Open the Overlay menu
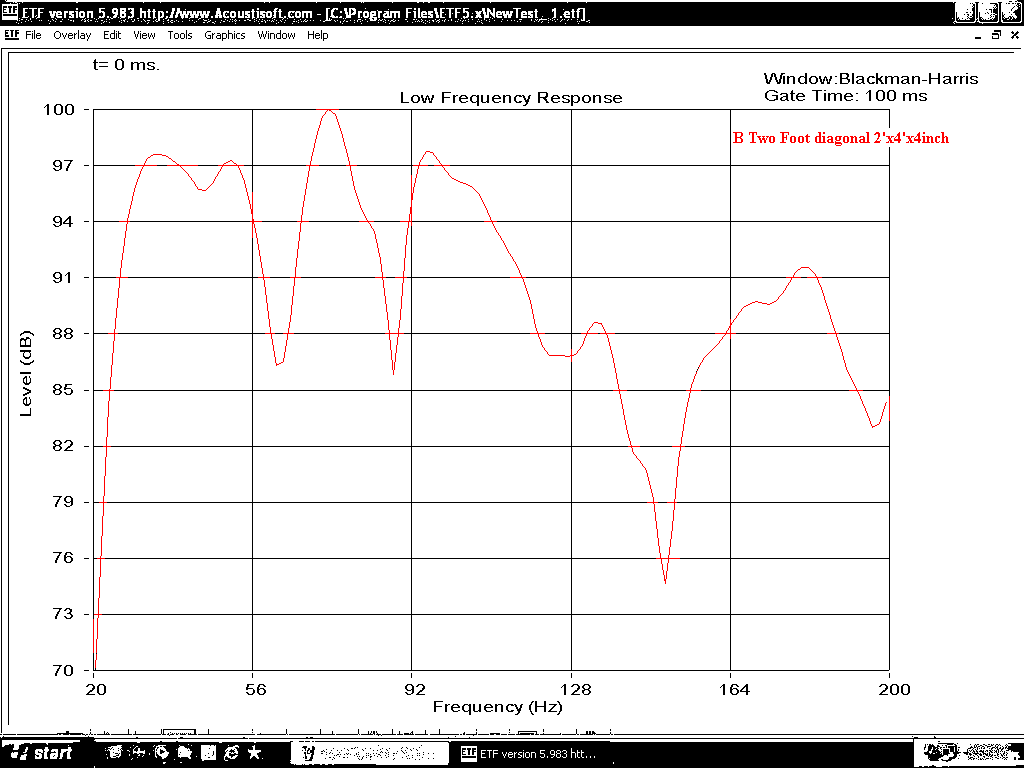1024x768 pixels. pos(72,35)
